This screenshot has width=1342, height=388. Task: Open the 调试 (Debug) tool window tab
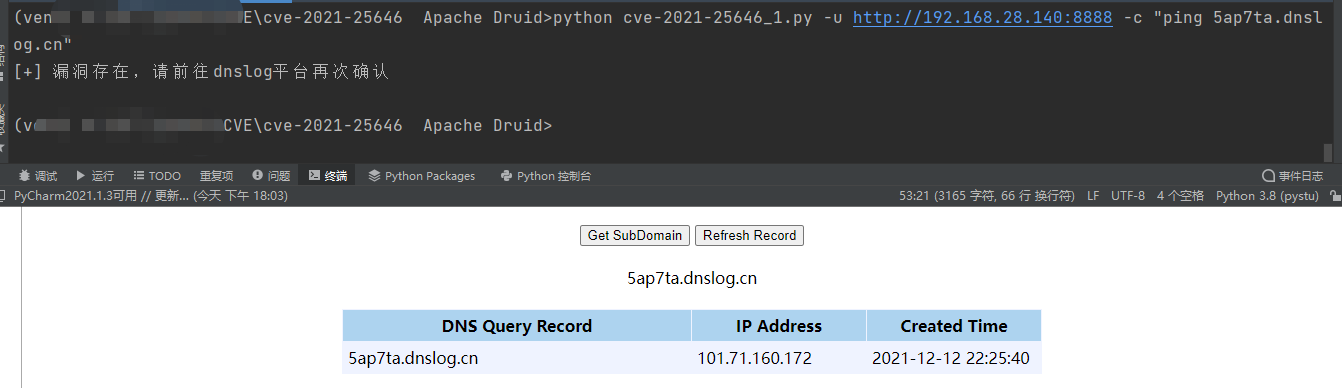39,175
